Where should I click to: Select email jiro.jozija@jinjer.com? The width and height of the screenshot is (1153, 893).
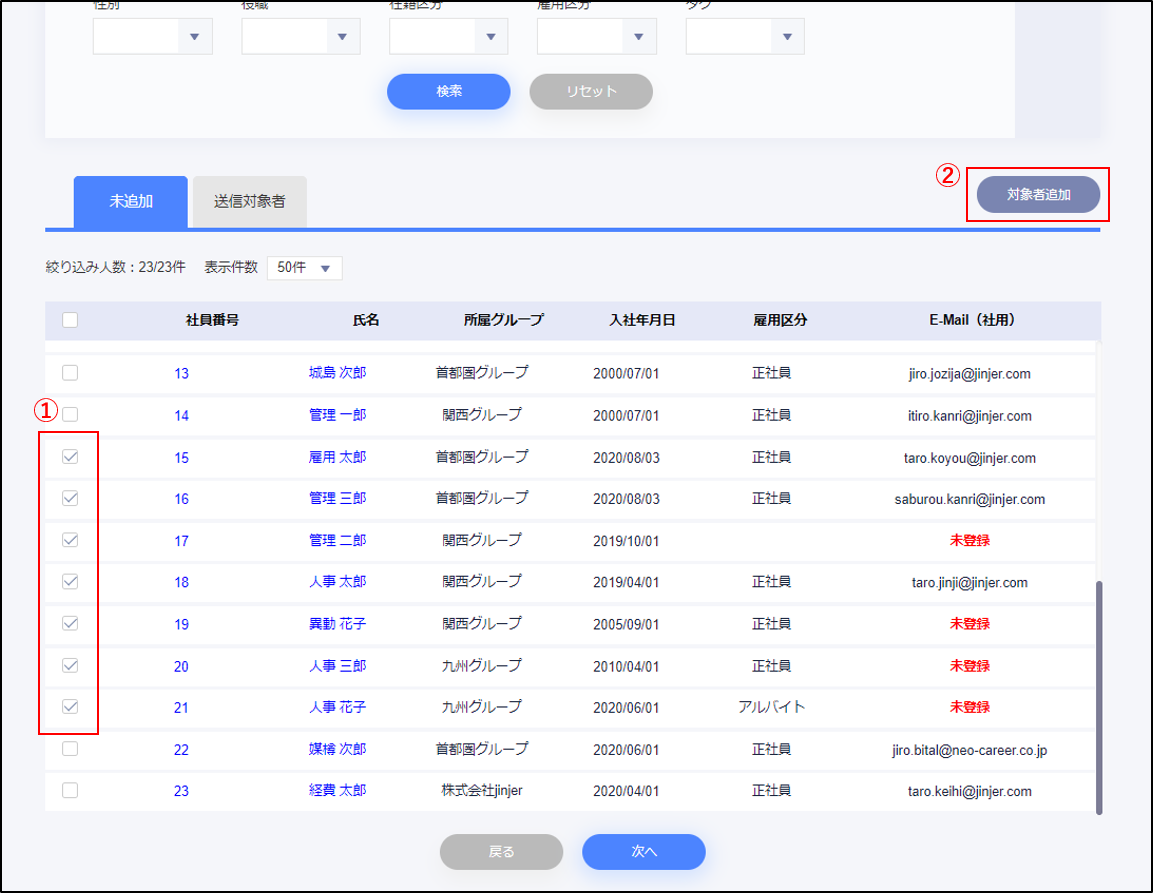point(969,374)
